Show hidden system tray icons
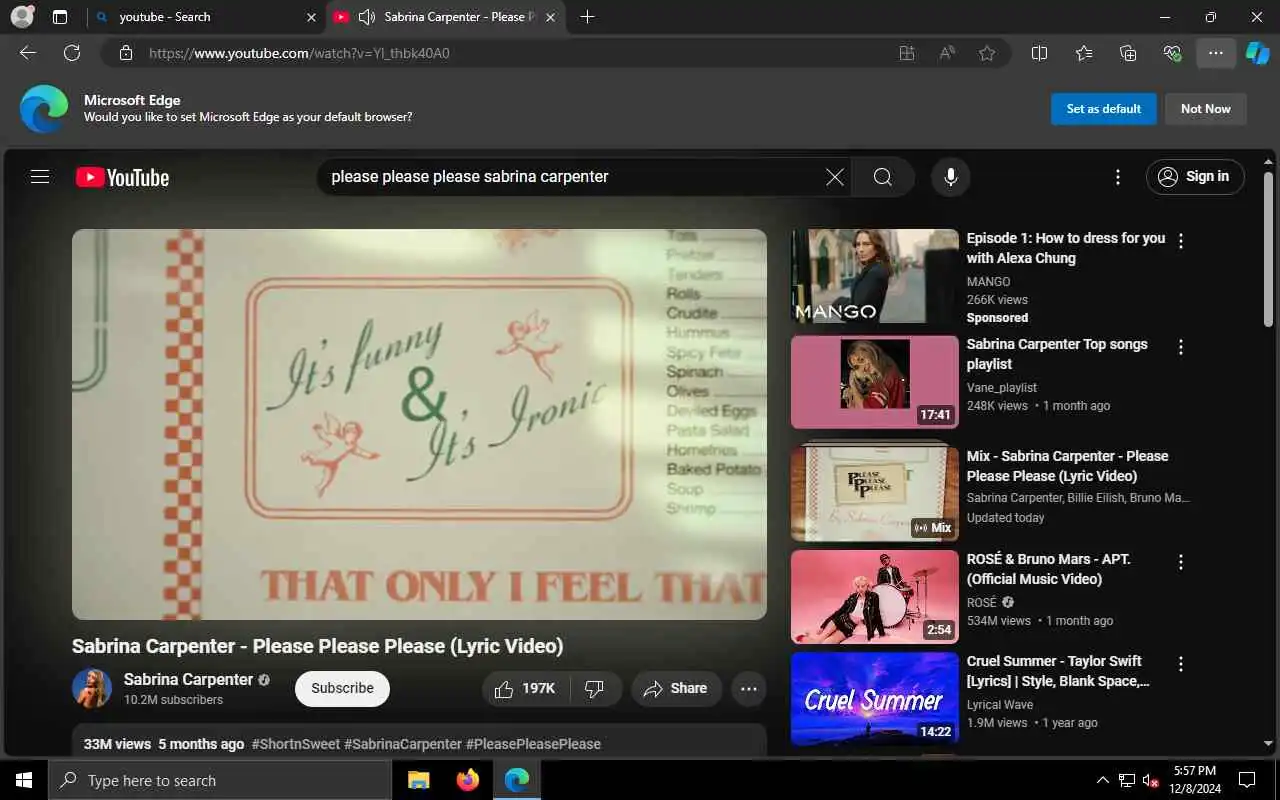 pyautogui.click(x=1103, y=780)
